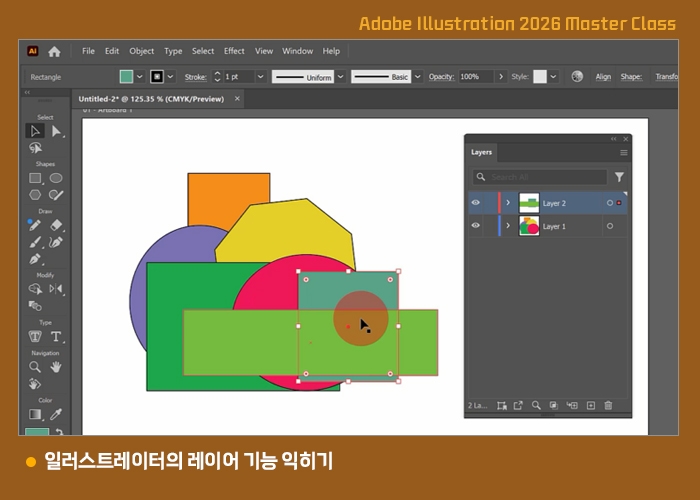Select the Touch Type tool

[x=35, y=336]
